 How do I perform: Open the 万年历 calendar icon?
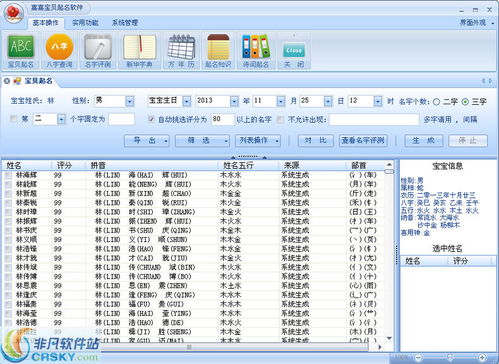tap(181, 51)
